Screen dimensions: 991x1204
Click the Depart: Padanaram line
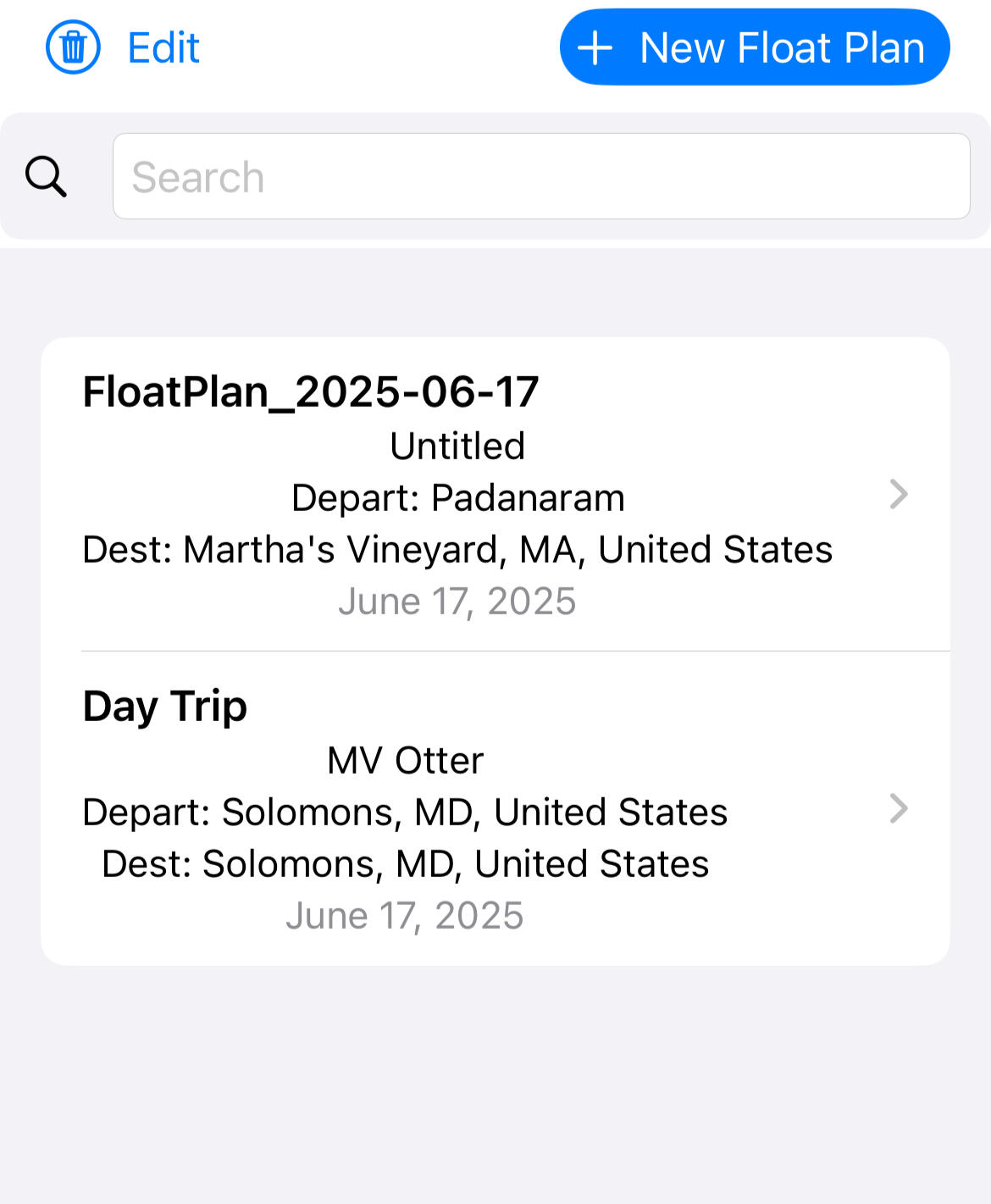457,498
